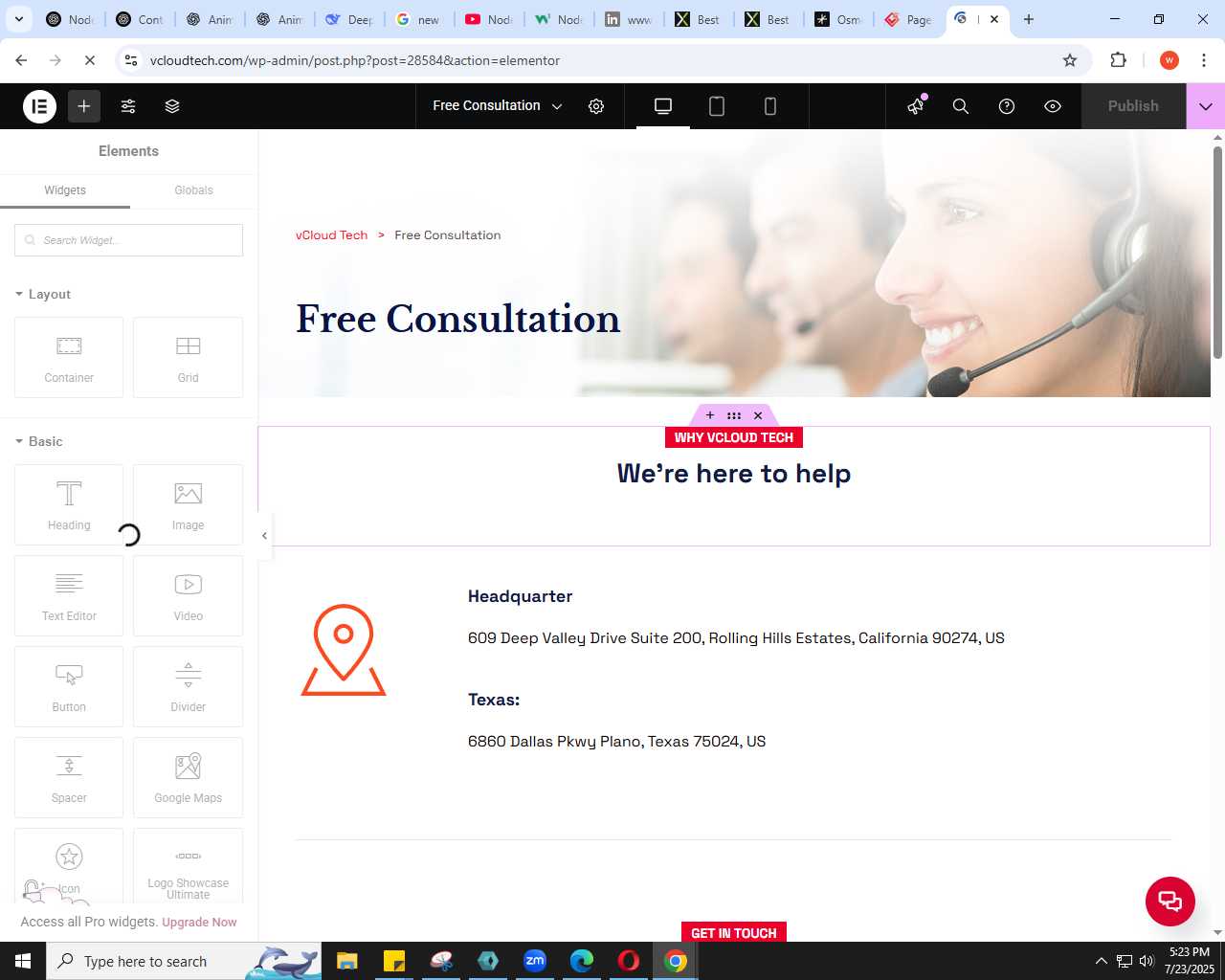This screenshot has width=1225, height=980.
Task: Select the Heading widget
Action: [69, 504]
